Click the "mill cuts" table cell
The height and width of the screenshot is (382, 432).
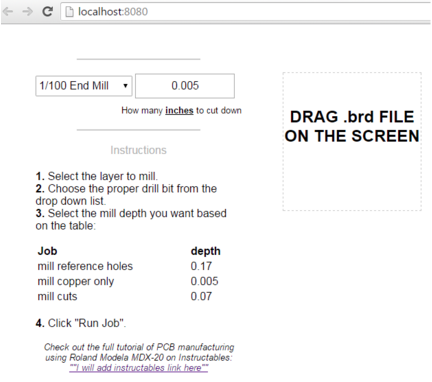tap(57, 296)
